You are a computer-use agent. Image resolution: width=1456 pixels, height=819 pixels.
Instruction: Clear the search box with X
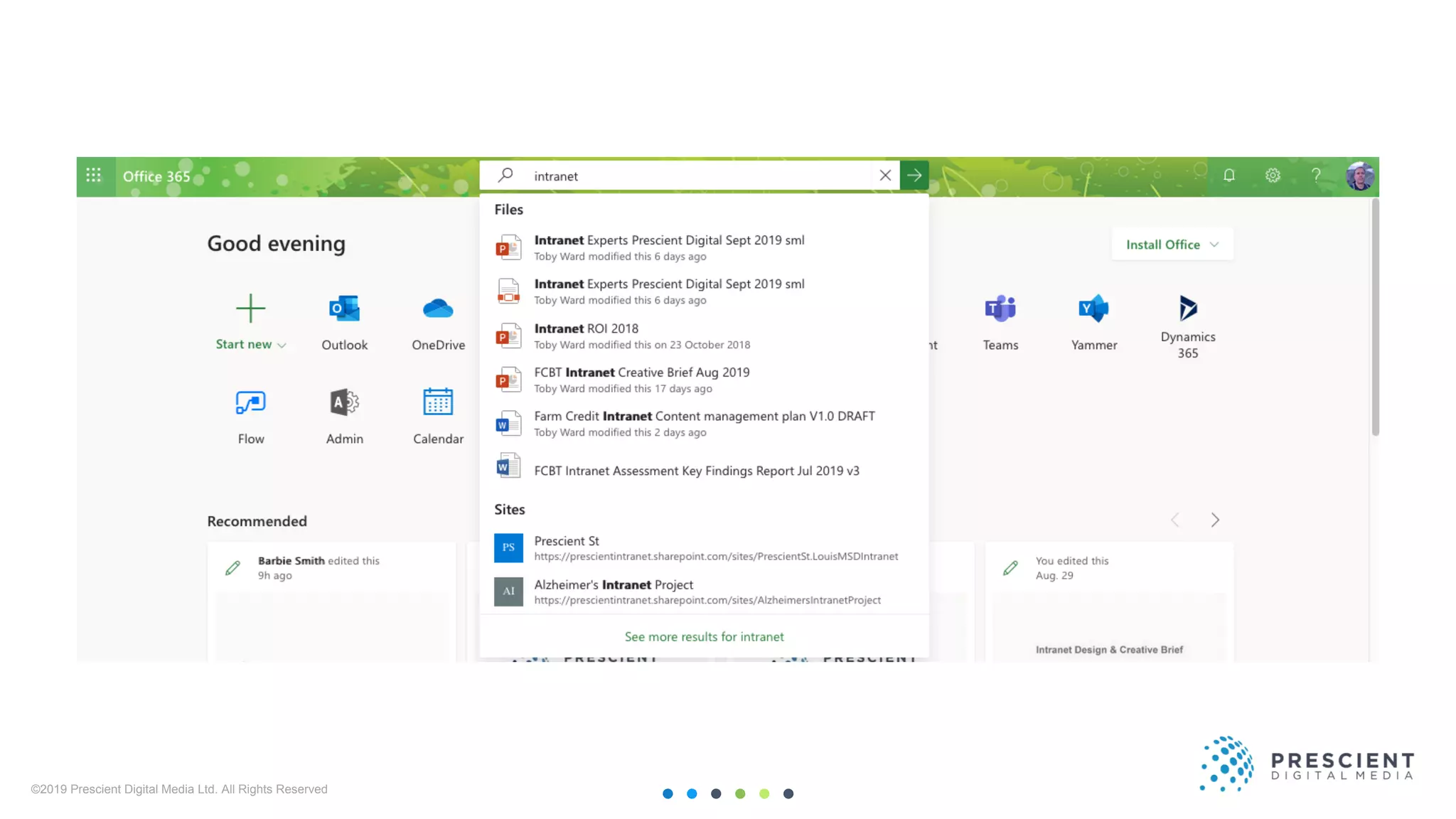pyautogui.click(x=885, y=176)
